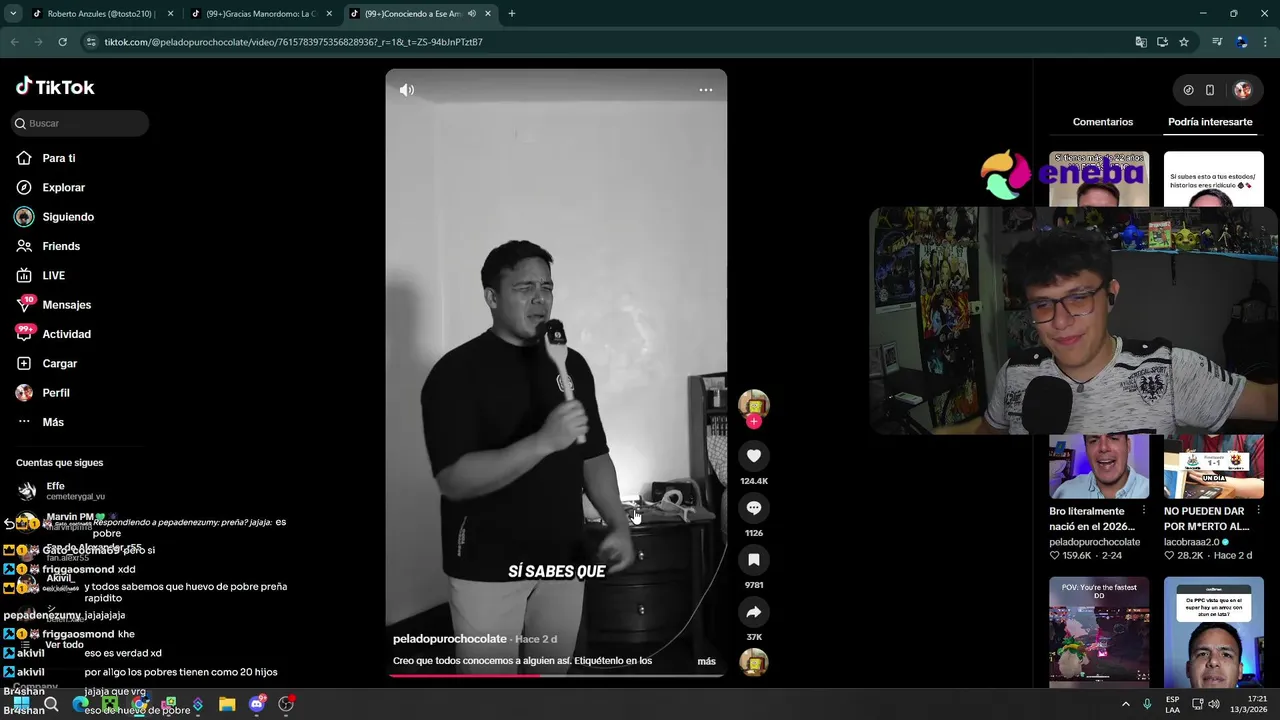Open OBS Studio from the taskbar

[286, 704]
